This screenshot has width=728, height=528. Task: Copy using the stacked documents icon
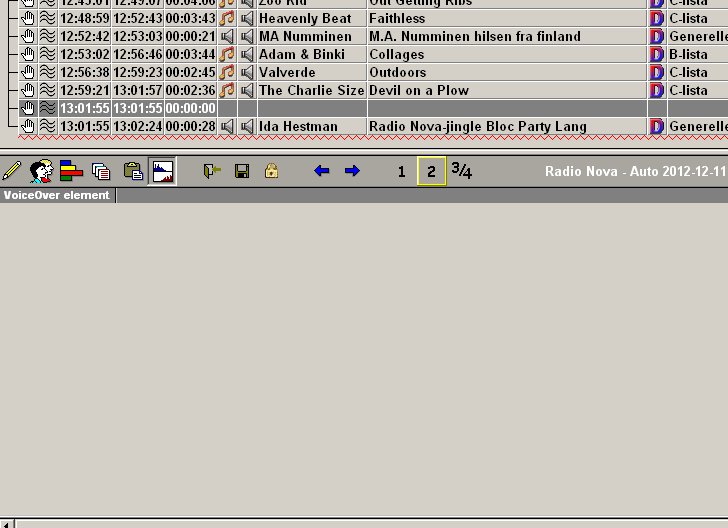(x=101, y=171)
